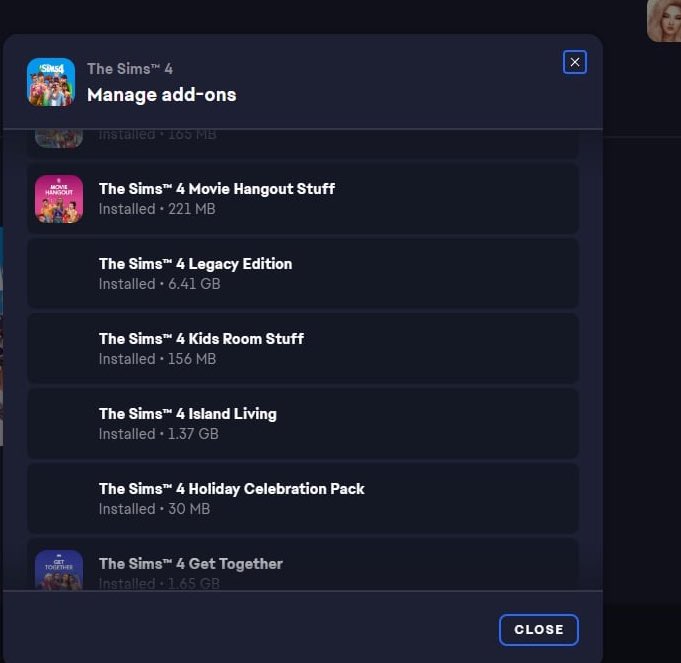Close the Manage add-ons dialog with X
Viewport: 681px width, 663px height.
pyautogui.click(x=575, y=62)
